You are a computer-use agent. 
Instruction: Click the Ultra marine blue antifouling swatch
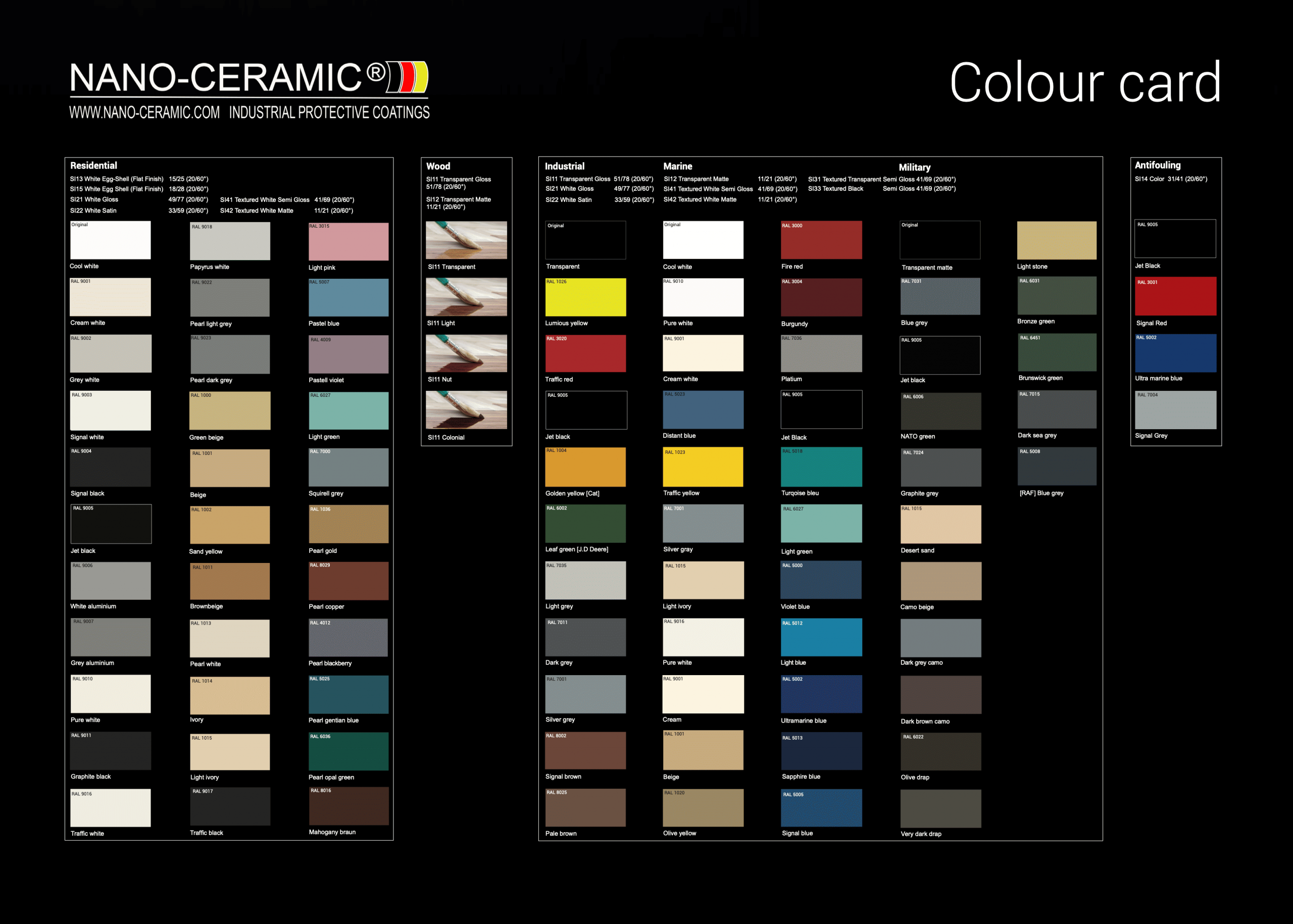pyautogui.click(x=1175, y=353)
